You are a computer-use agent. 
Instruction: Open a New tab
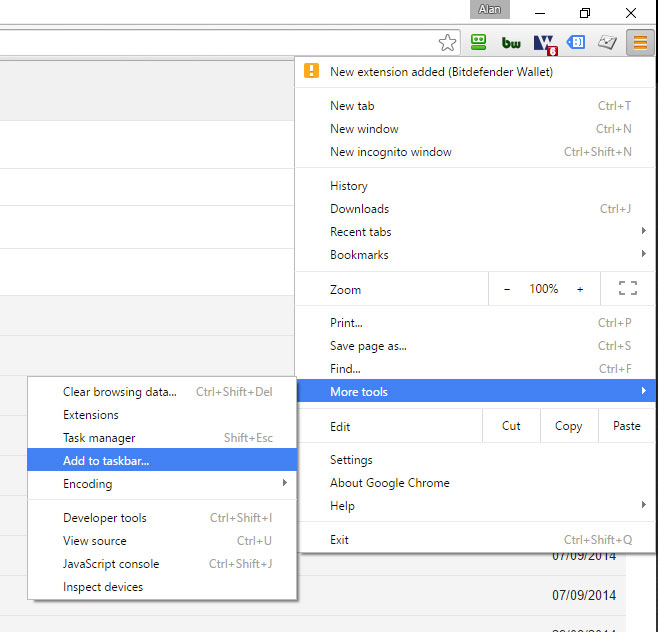(x=475, y=106)
